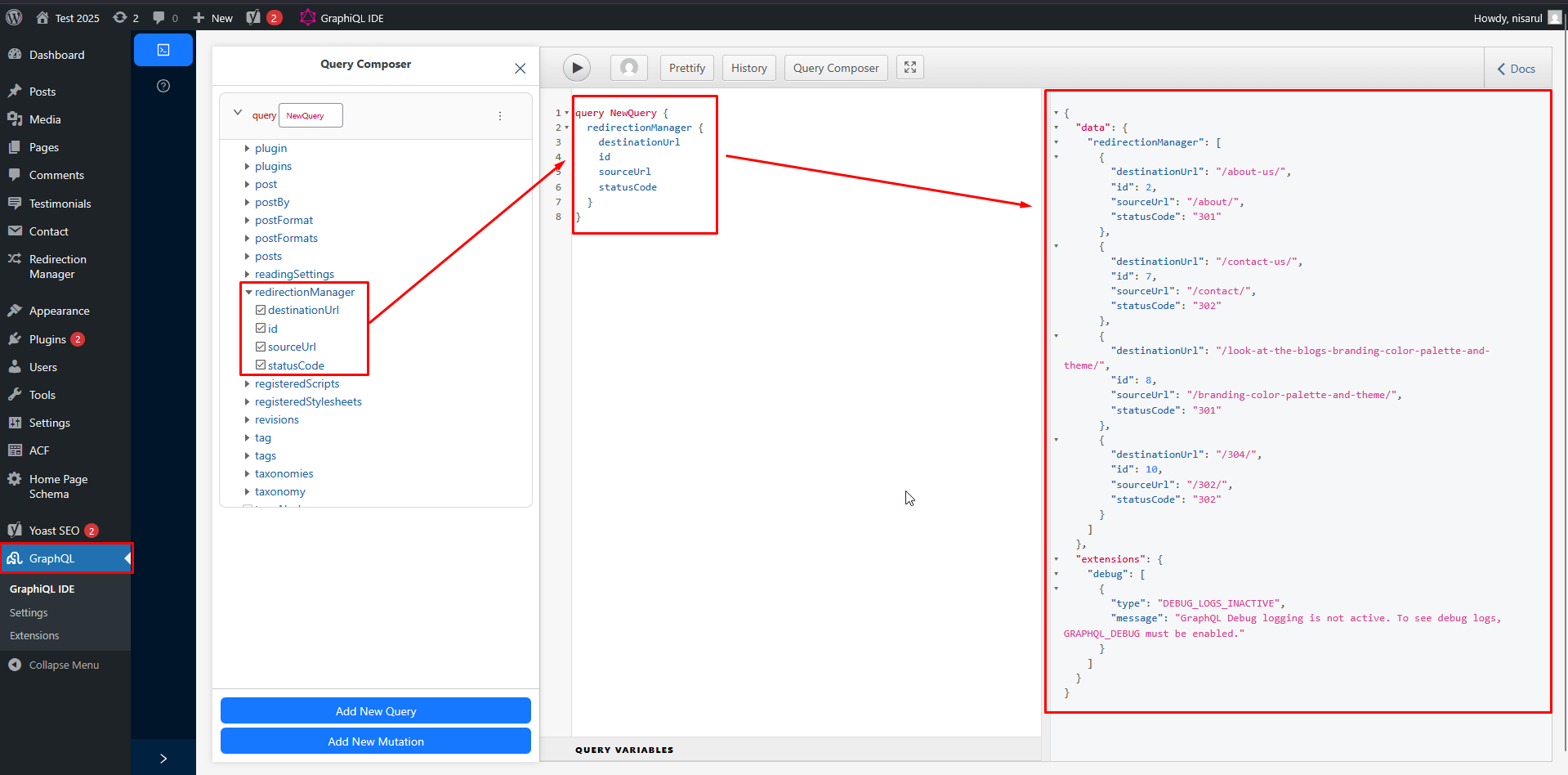Screen dimensions: 1568x775
Task: Click the help question mark icon
Action: [163, 85]
